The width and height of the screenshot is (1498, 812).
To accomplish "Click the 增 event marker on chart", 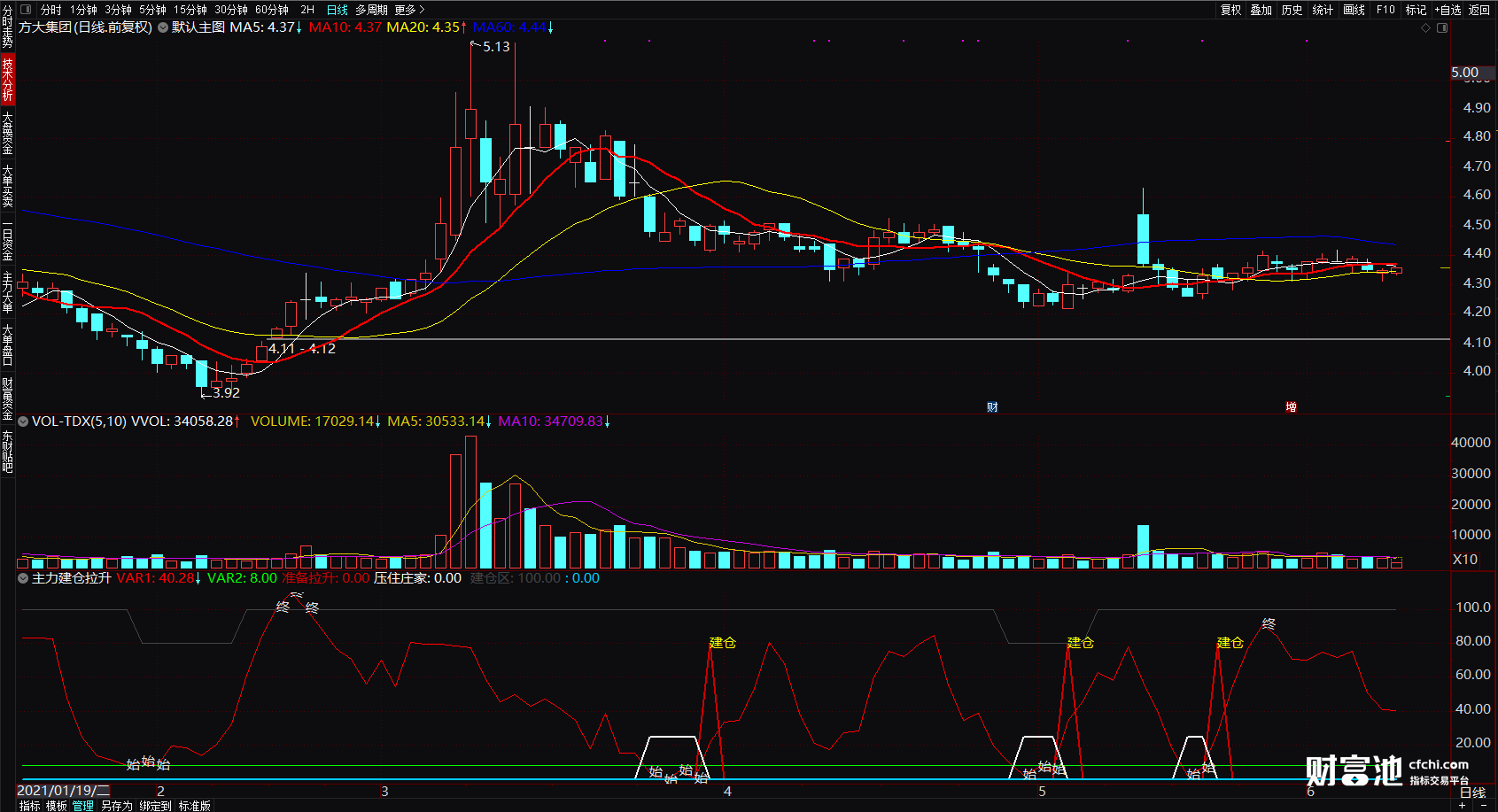I will [x=1292, y=407].
